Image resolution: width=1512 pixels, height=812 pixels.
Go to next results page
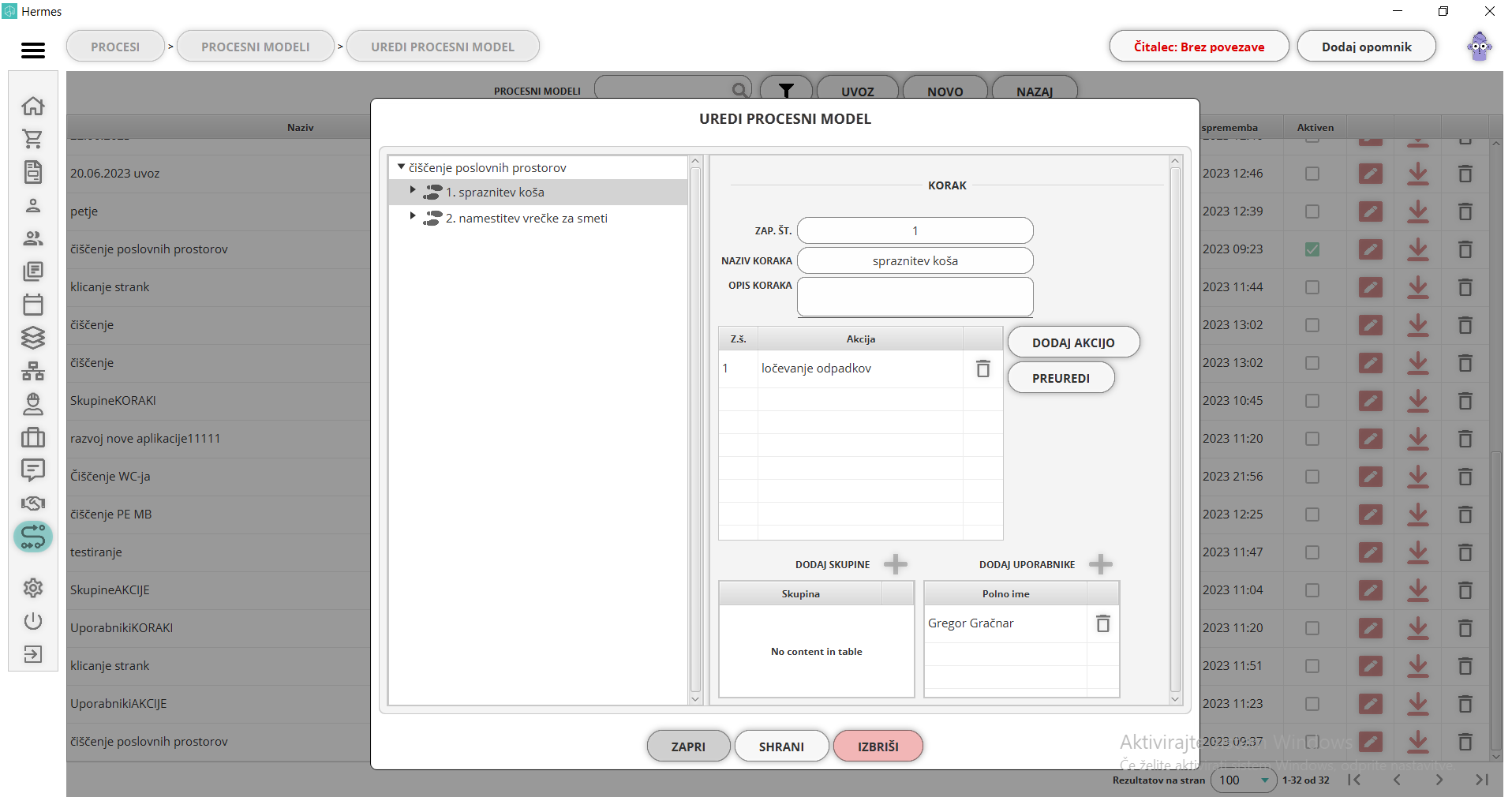(1439, 780)
